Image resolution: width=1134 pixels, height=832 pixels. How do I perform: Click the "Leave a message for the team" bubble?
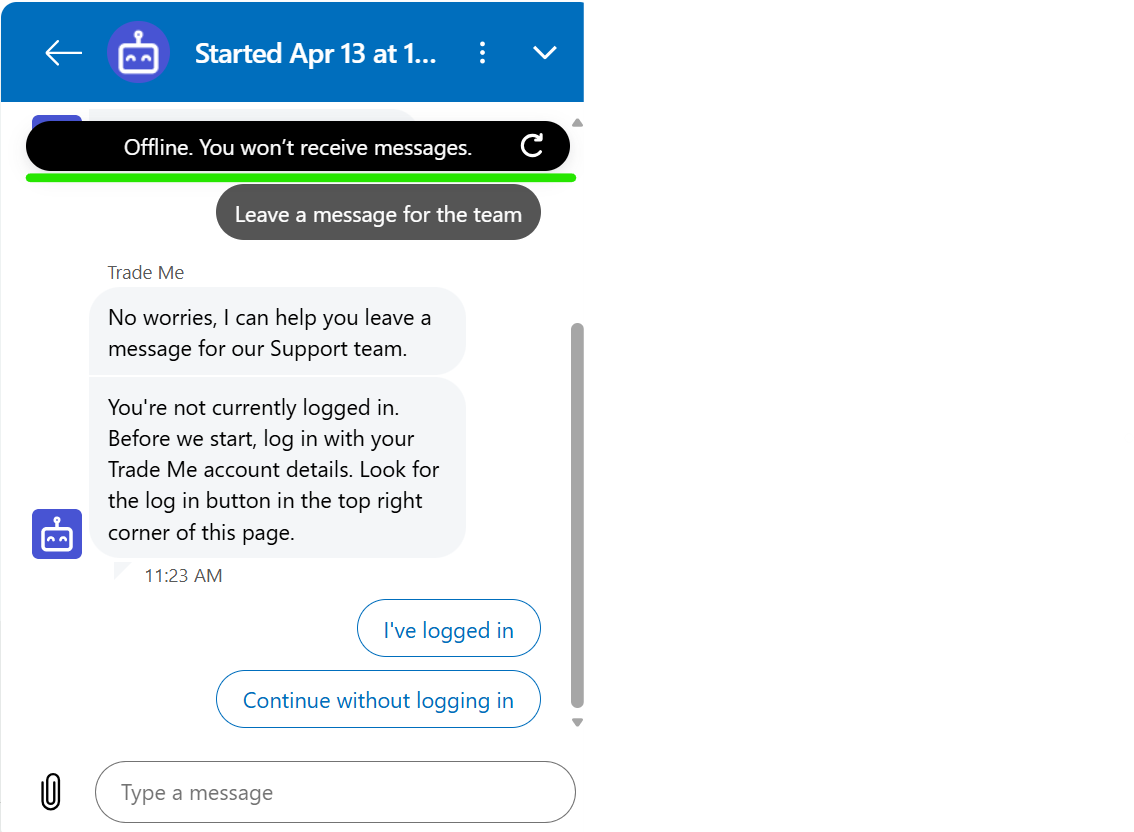pyautogui.click(x=378, y=214)
